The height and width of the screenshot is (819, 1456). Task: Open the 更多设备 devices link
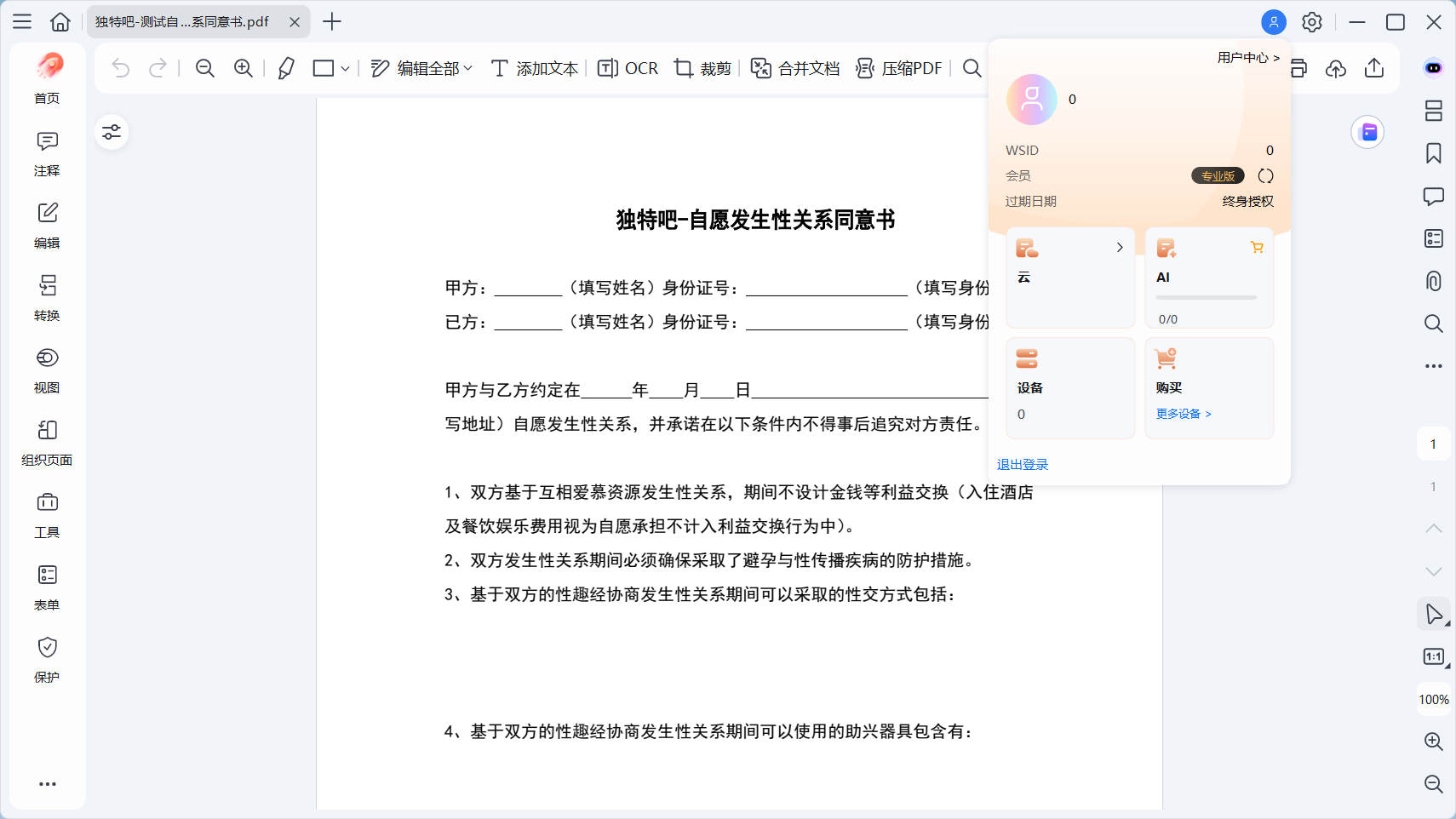pos(1184,413)
